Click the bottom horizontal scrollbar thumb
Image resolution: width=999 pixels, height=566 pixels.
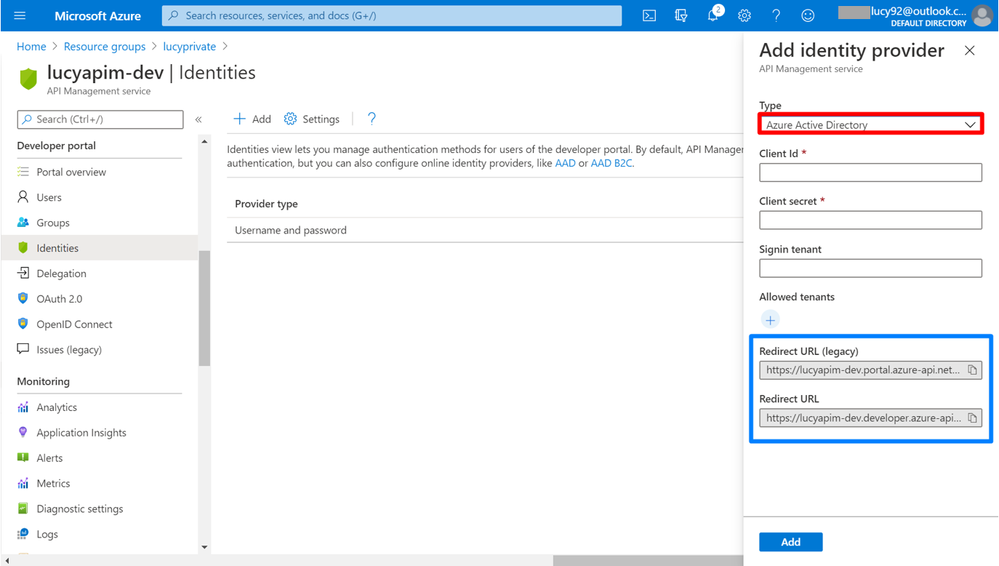point(648,560)
